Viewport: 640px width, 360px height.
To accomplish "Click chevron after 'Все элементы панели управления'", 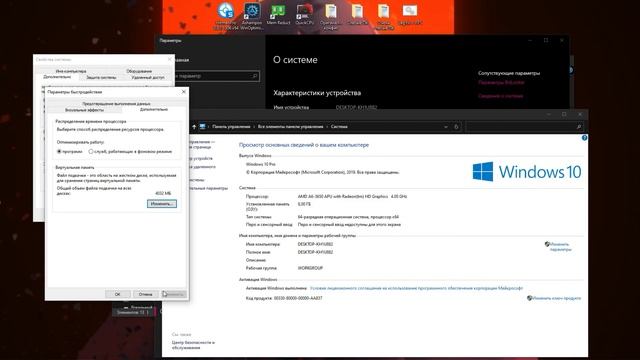I will pos(327,127).
